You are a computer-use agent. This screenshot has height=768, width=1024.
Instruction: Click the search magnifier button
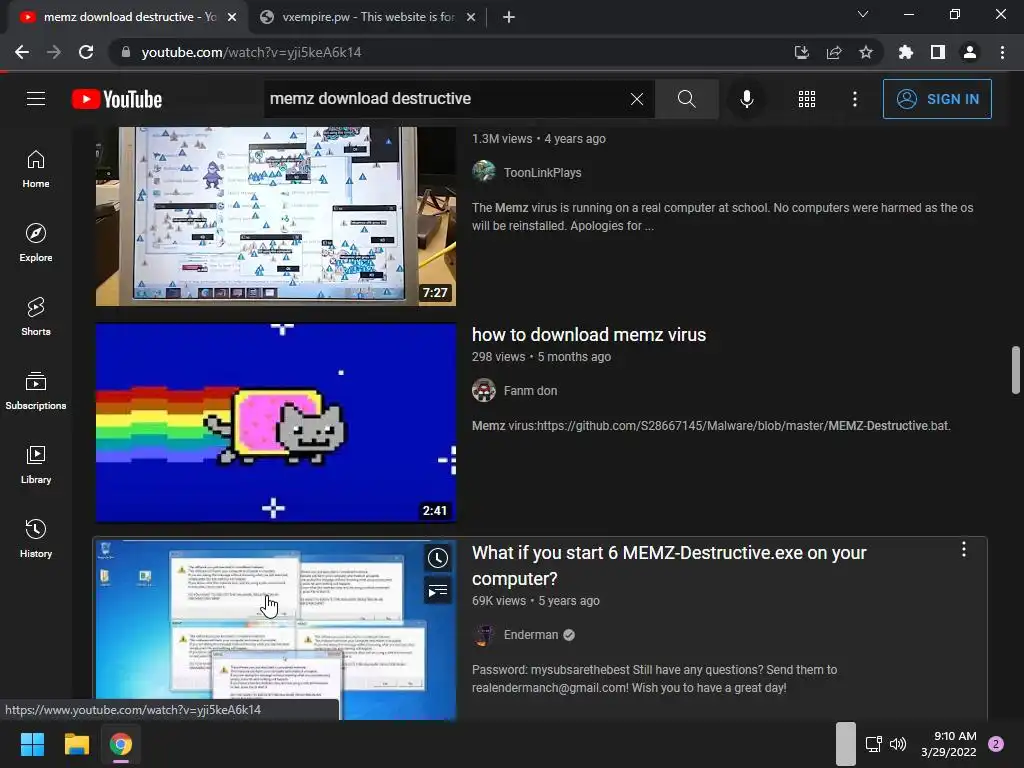tap(686, 99)
